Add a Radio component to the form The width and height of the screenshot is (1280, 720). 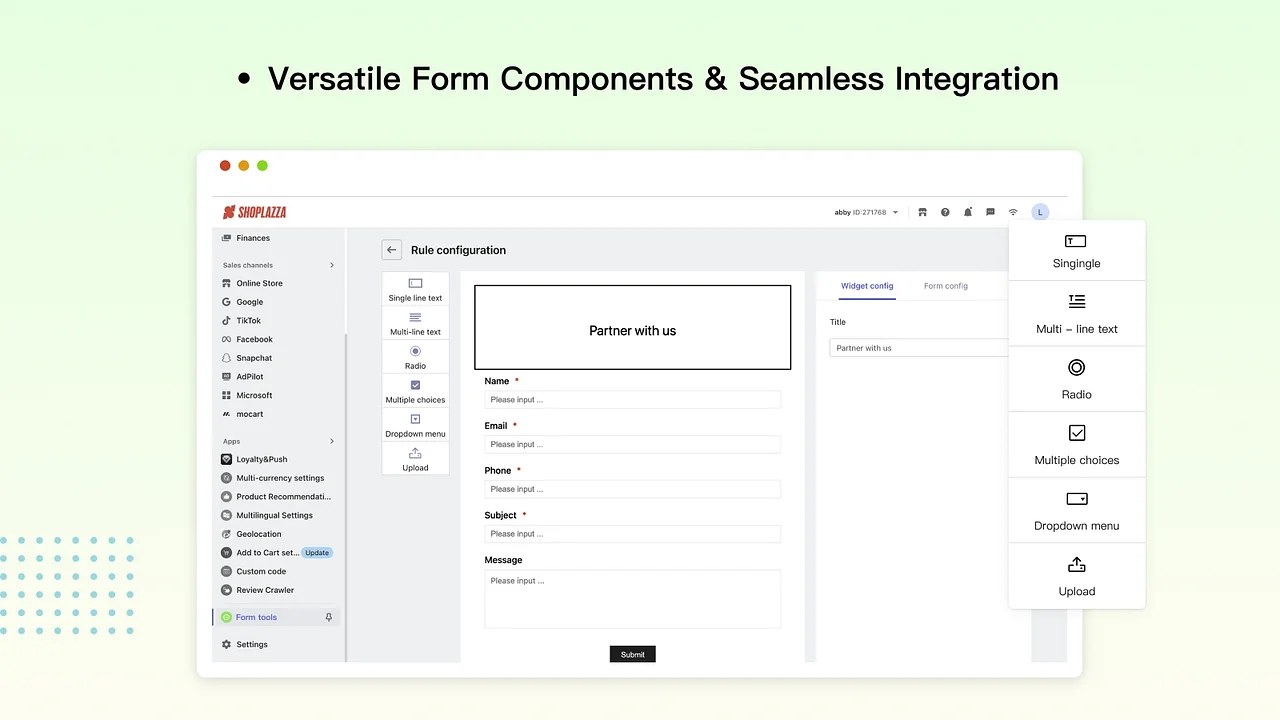coord(415,357)
